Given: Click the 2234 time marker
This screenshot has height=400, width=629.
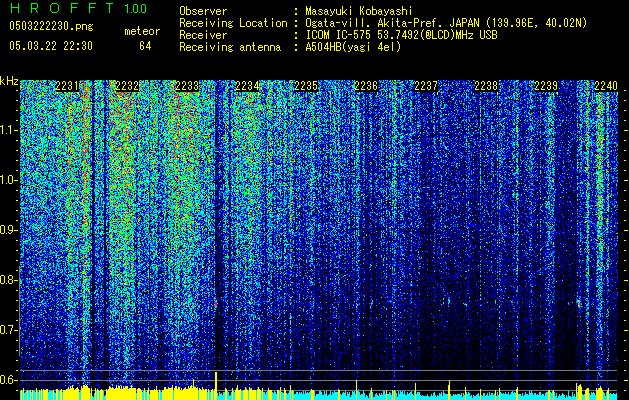Looking at the screenshot, I should click(x=247, y=86).
